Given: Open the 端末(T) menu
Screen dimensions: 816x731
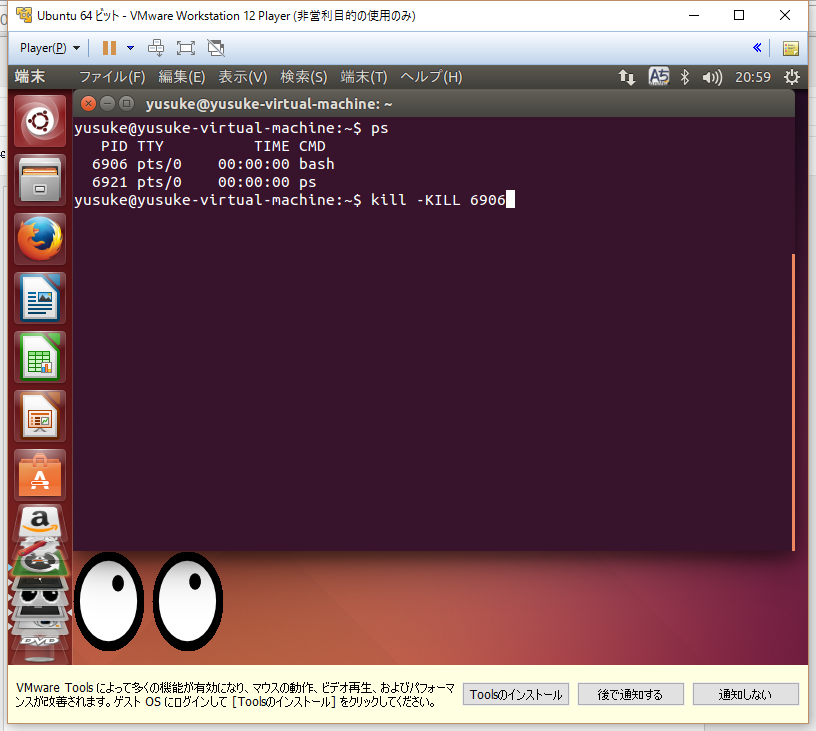Looking at the screenshot, I should (x=364, y=76).
